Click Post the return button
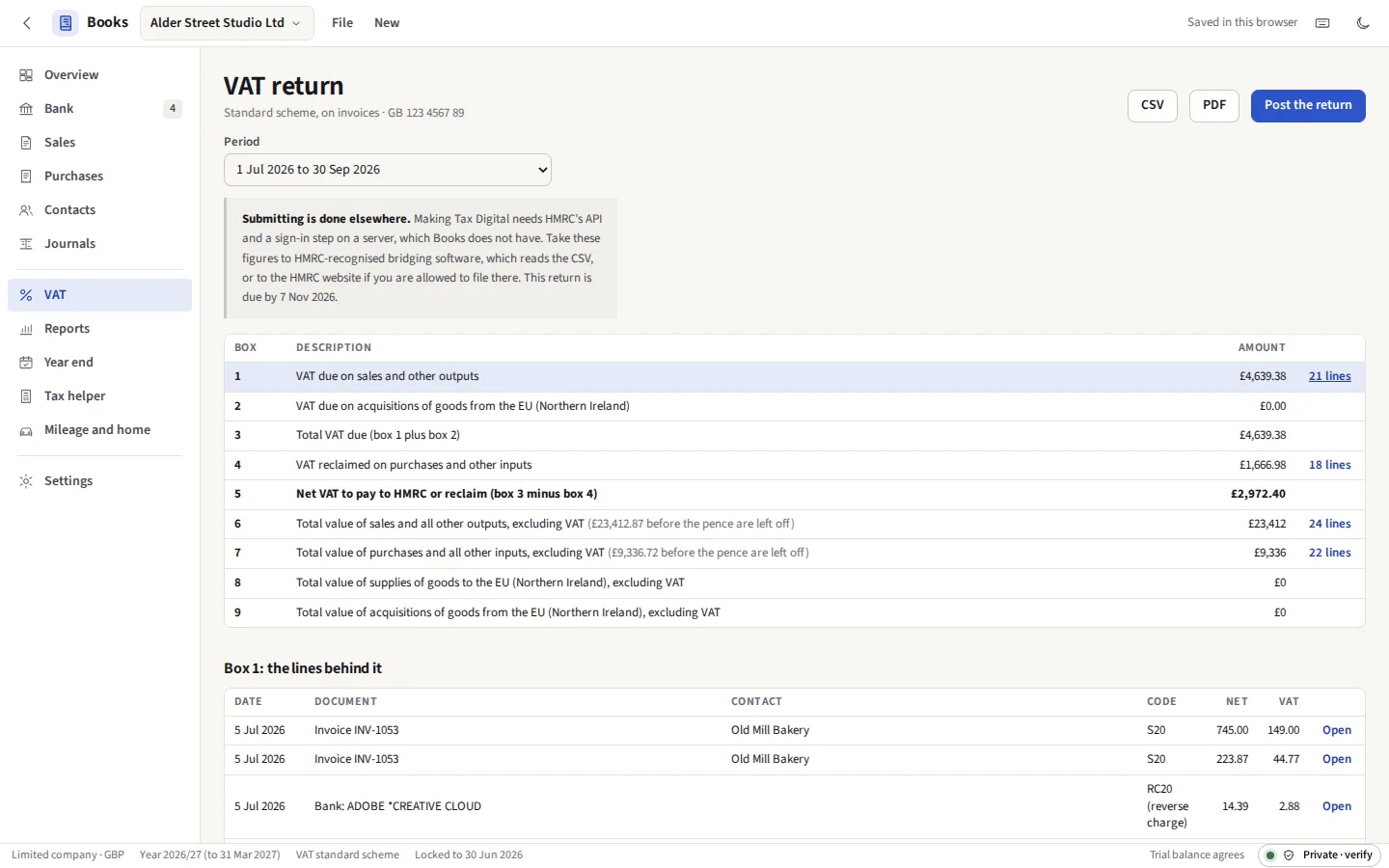The image size is (1389, 868). click(1308, 105)
